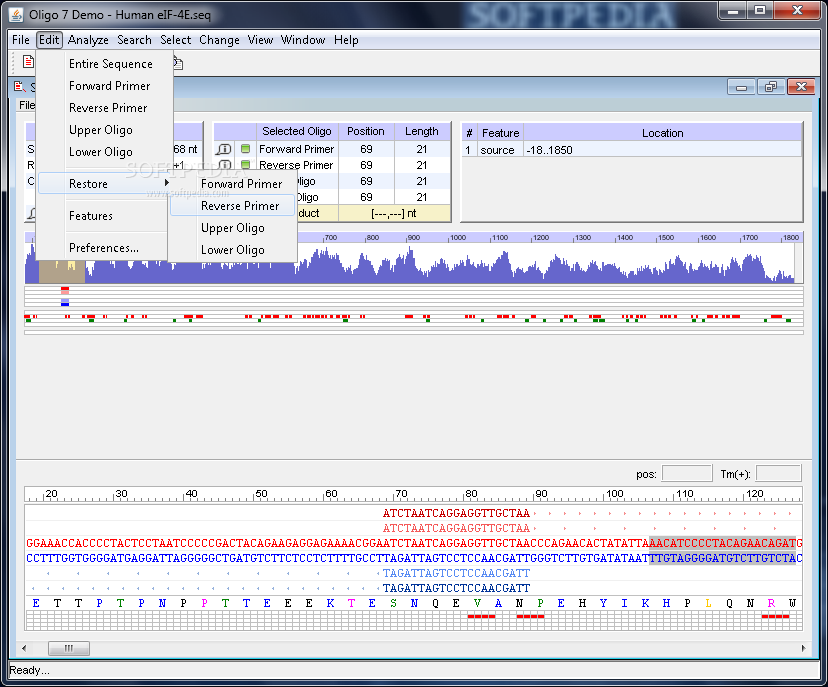Choose Lower Oligo in Edit menu
Image resolution: width=828 pixels, height=687 pixels.
pos(101,152)
